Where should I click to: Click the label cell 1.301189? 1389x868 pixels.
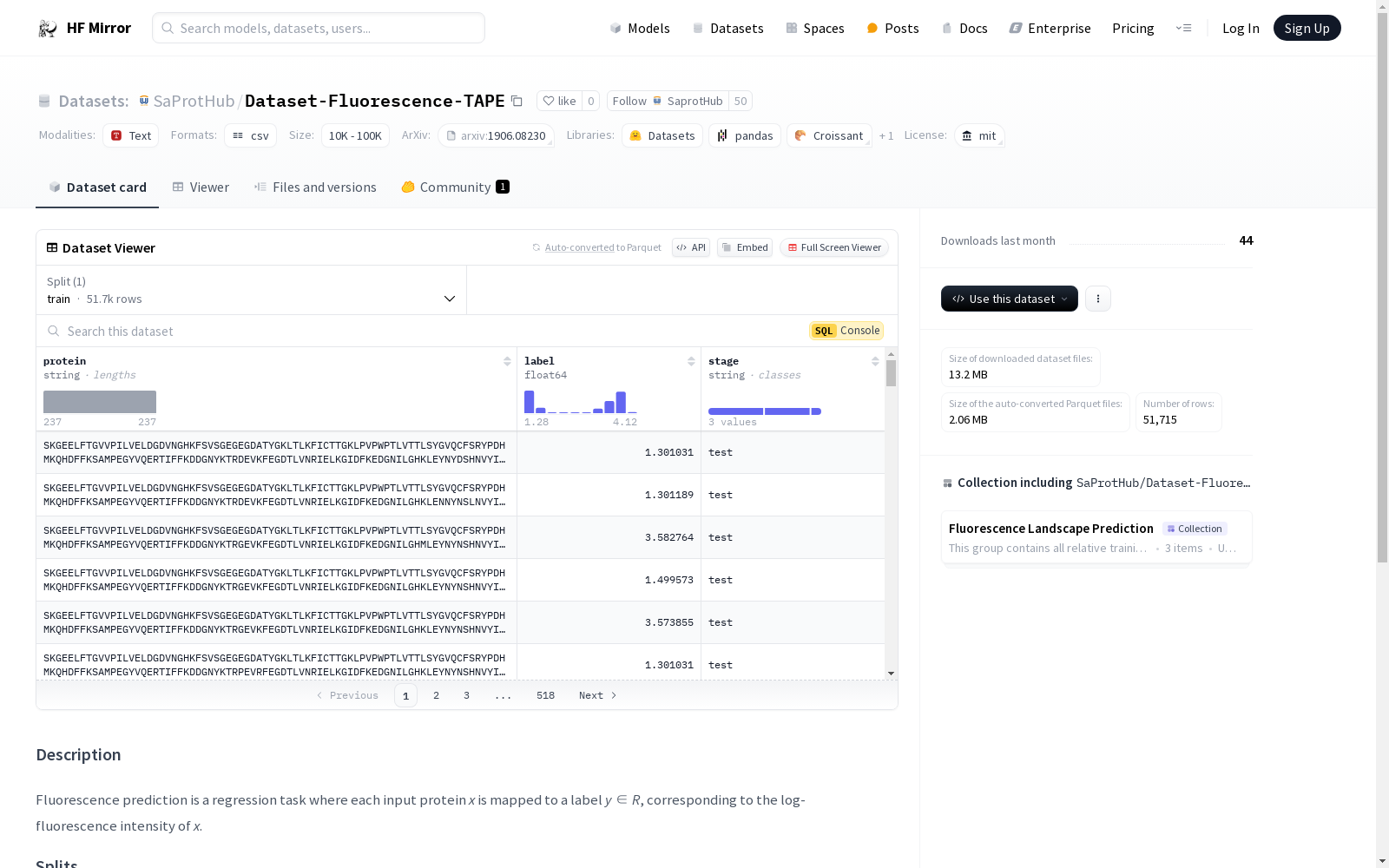click(609, 495)
